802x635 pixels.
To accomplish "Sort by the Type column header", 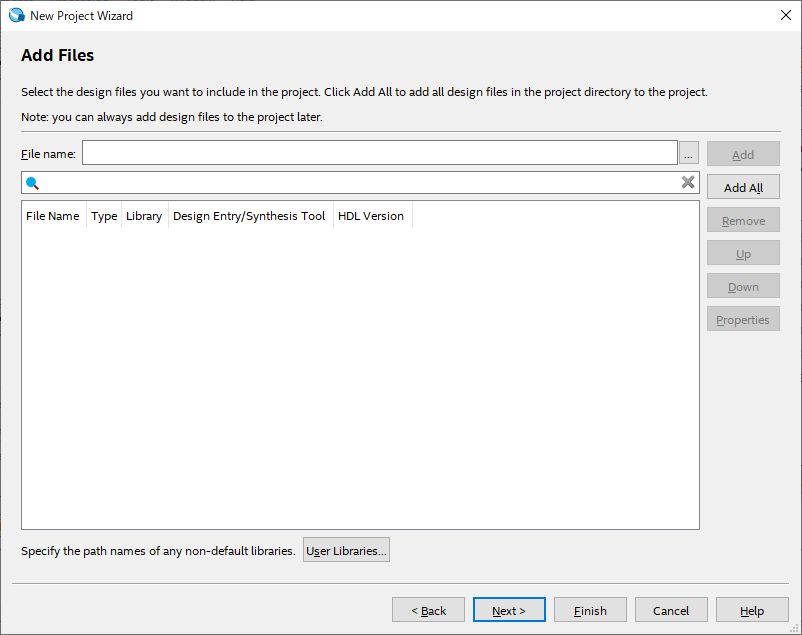I will click(x=104, y=216).
